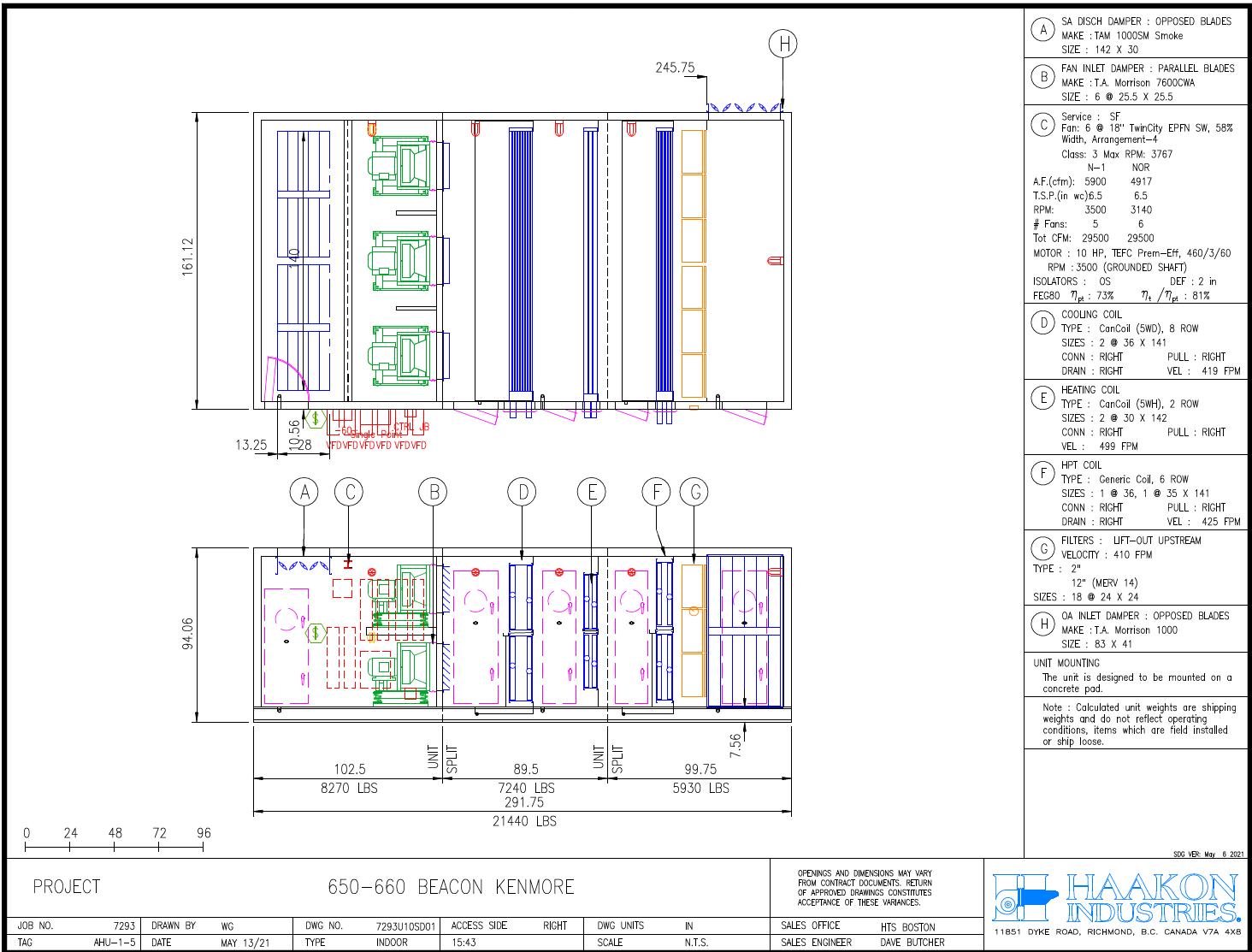Click legend circle A for SA disch damper
Image resolution: width=1252 pixels, height=952 pixels.
click(x=1042, y=30)
